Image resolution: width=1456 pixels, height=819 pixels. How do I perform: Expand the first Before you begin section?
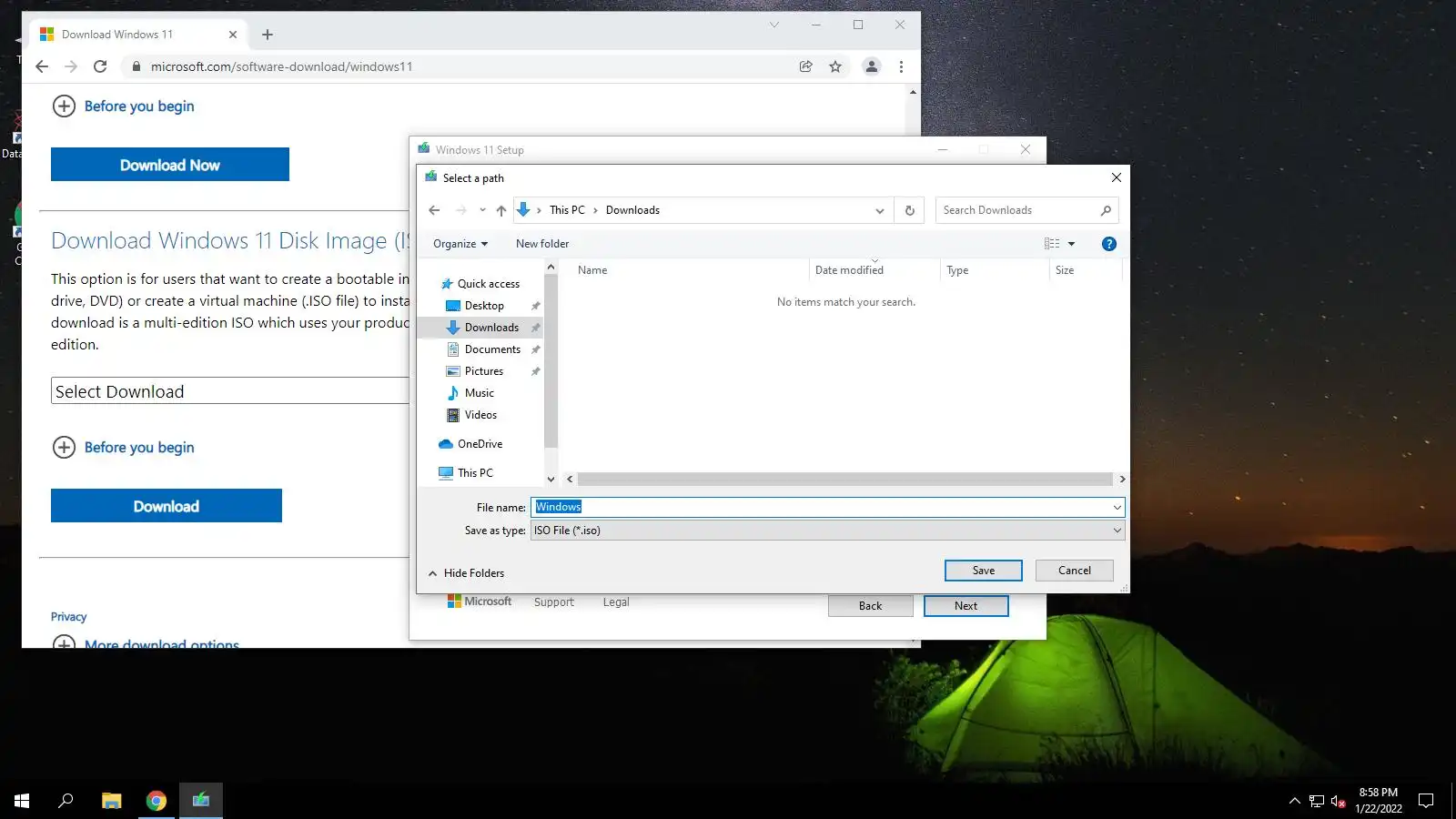coord(123,106)
